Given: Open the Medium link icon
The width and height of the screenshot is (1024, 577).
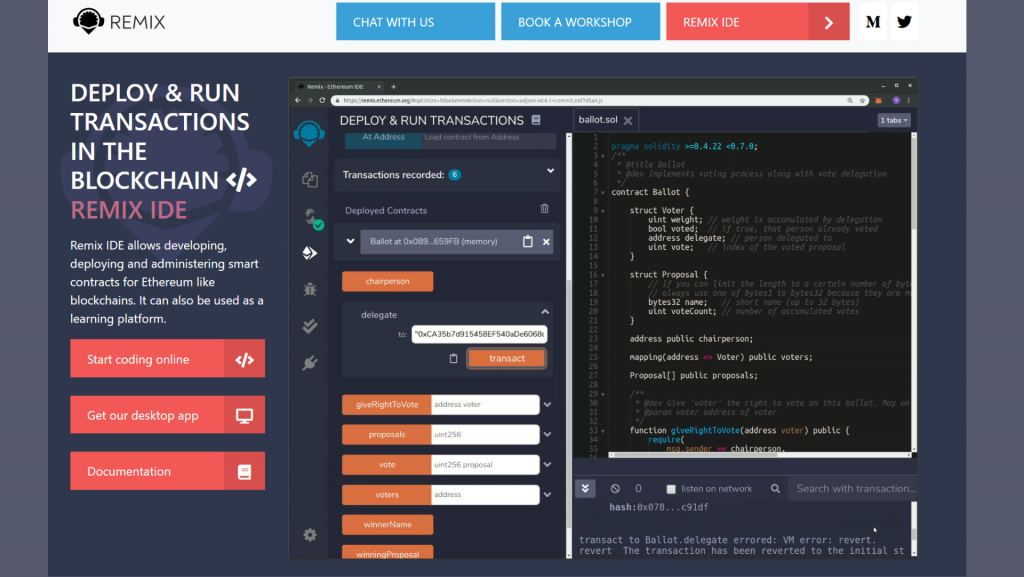Looking at the screenshot, I should coord(872,22).
